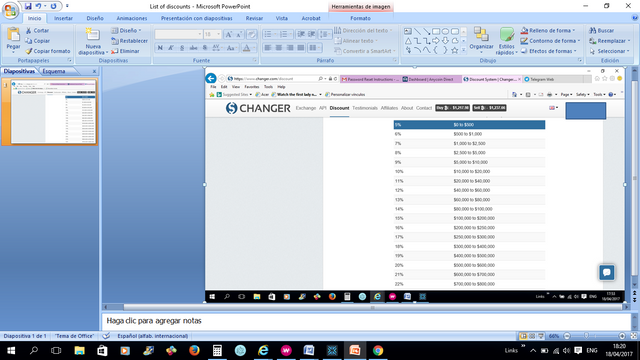Screen dimensions: 640x360
Task: Switch to Esquema pane tab
Action: (54, 71)
